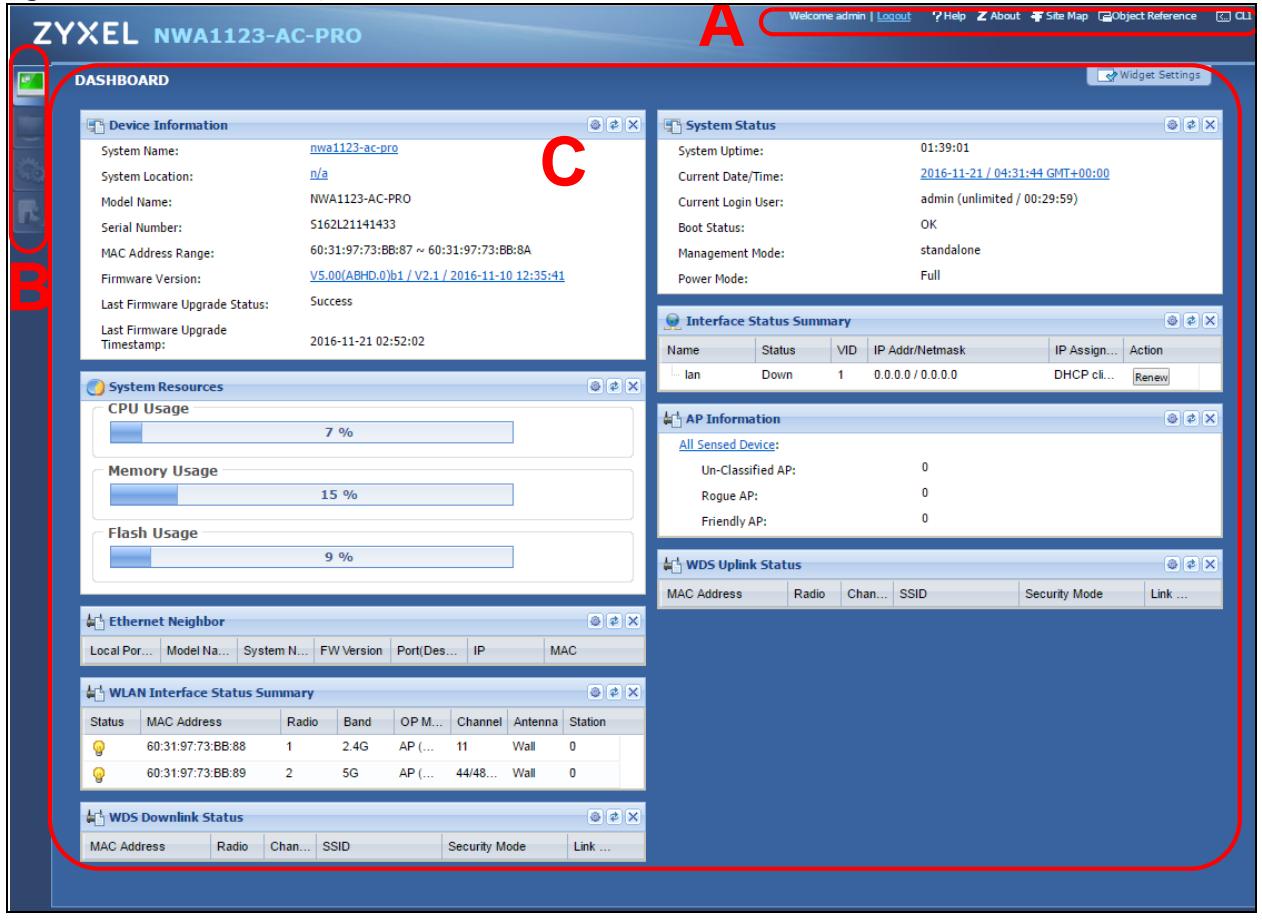Click the Renew button for lan
Image resolution: width=1262 pixels, height=920 pixels.
(1150, 378)
